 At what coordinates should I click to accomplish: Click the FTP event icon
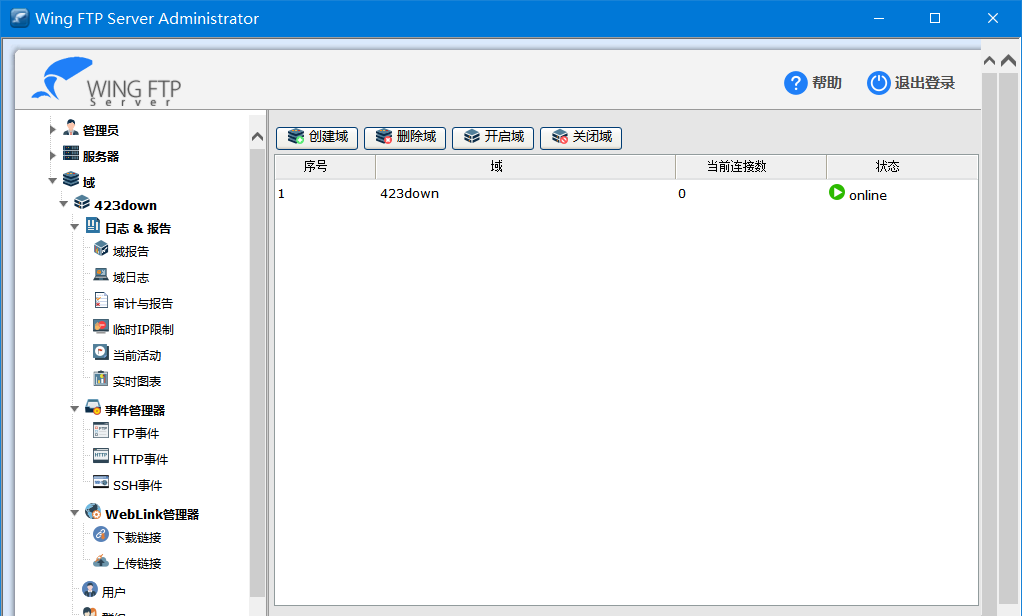point(100,432)
